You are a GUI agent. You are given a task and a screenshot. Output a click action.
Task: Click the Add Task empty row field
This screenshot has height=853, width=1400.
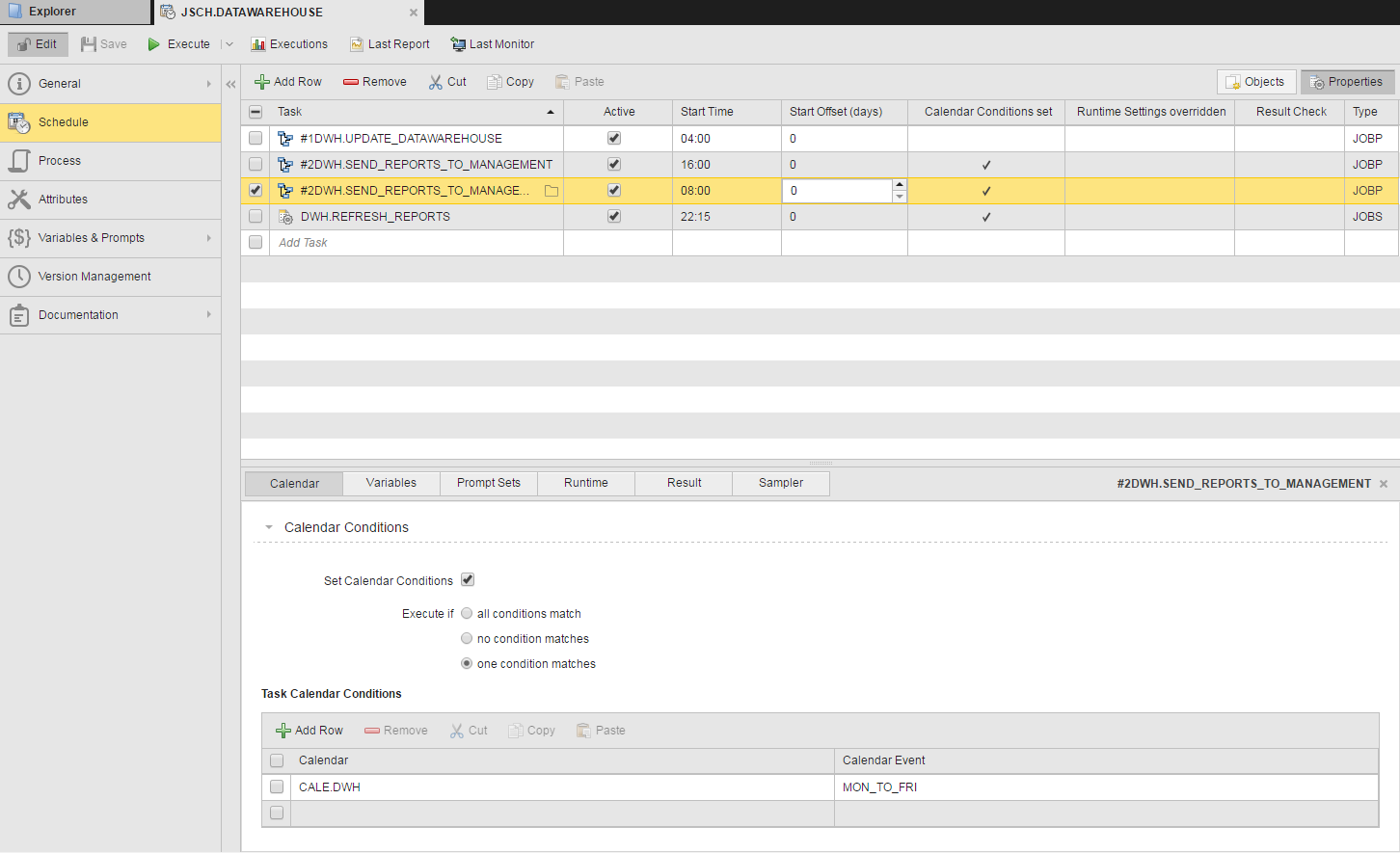click(417, 243)
